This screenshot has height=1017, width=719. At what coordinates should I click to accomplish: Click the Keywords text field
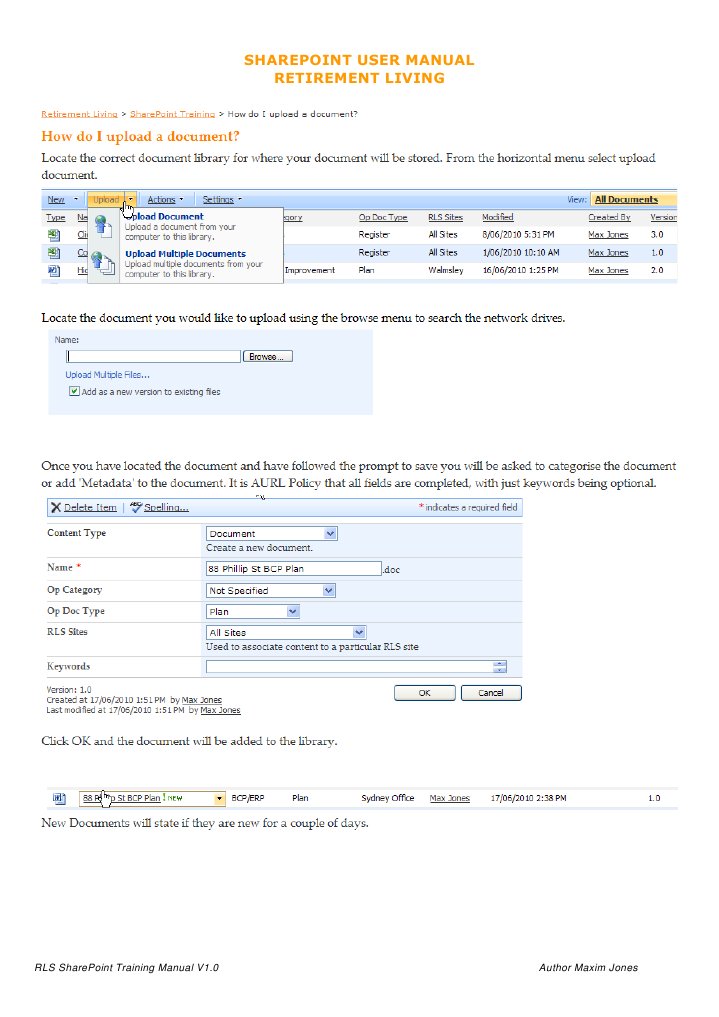tap(349, 666)
